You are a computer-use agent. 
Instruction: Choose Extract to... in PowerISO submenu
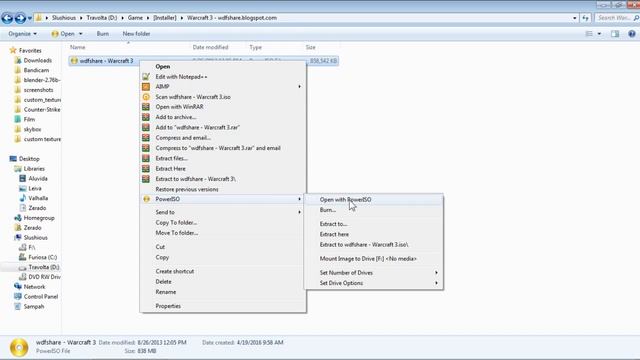click(x=373, y=224)
